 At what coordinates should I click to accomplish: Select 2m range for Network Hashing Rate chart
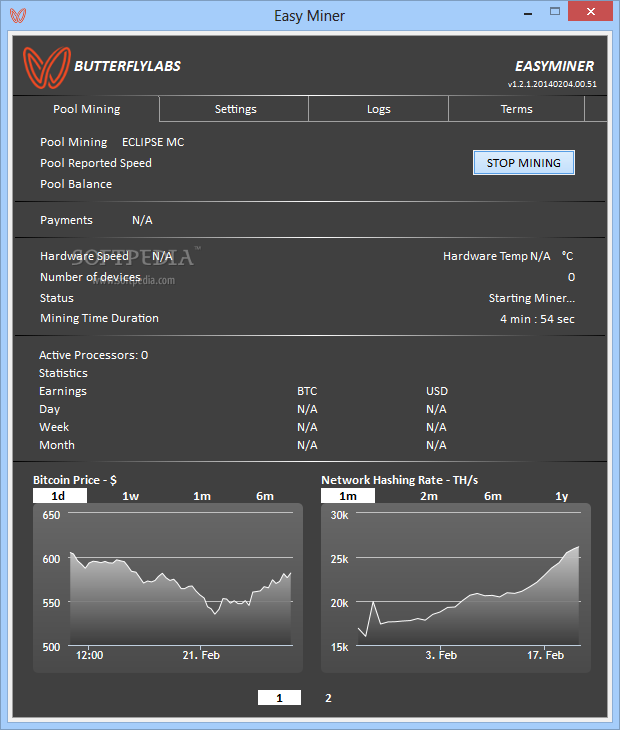(x=429, y=496)
